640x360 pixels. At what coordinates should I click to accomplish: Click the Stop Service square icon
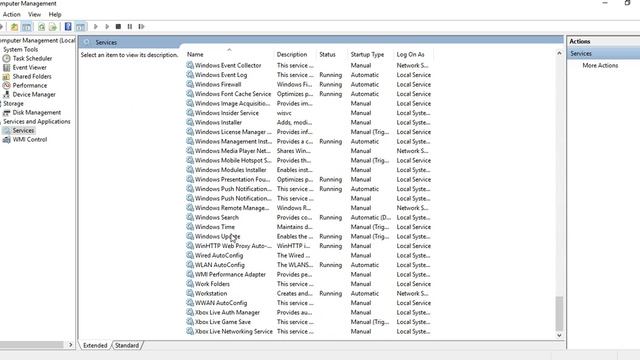coord(118,27)
